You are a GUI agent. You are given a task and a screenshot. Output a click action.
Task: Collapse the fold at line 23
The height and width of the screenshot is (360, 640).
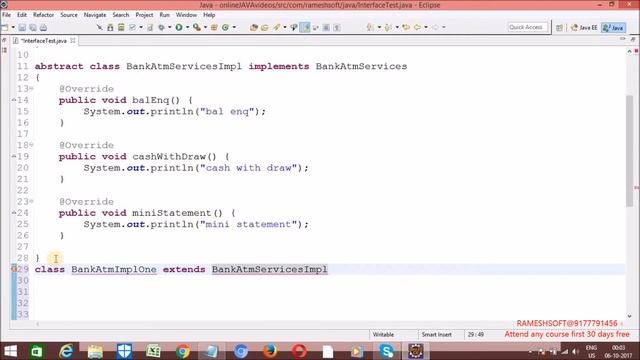click(x=31, y=201)
